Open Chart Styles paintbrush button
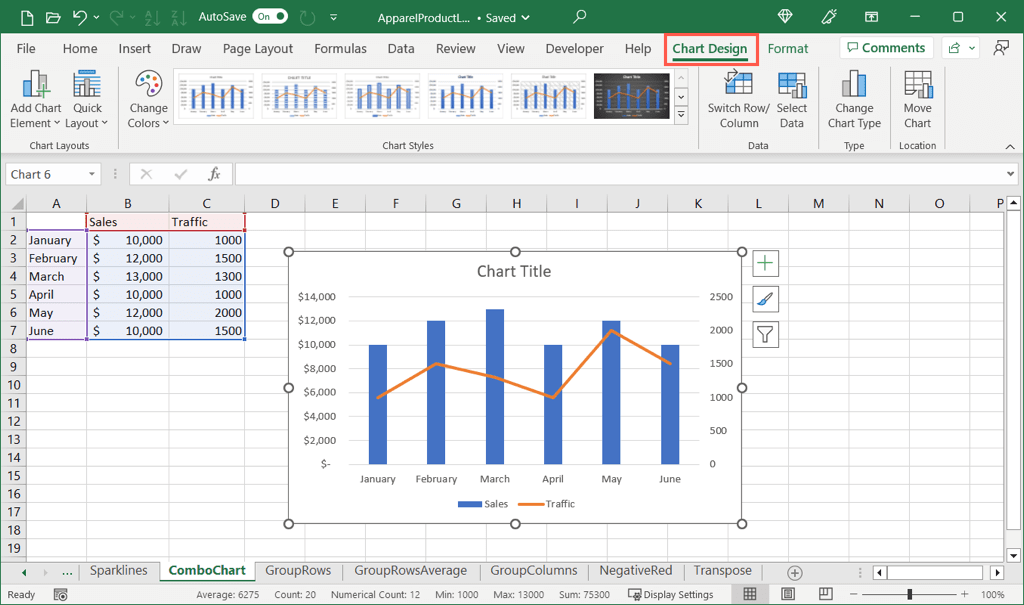Viewport: 1024px width, 605px height. tap(765, 299)
